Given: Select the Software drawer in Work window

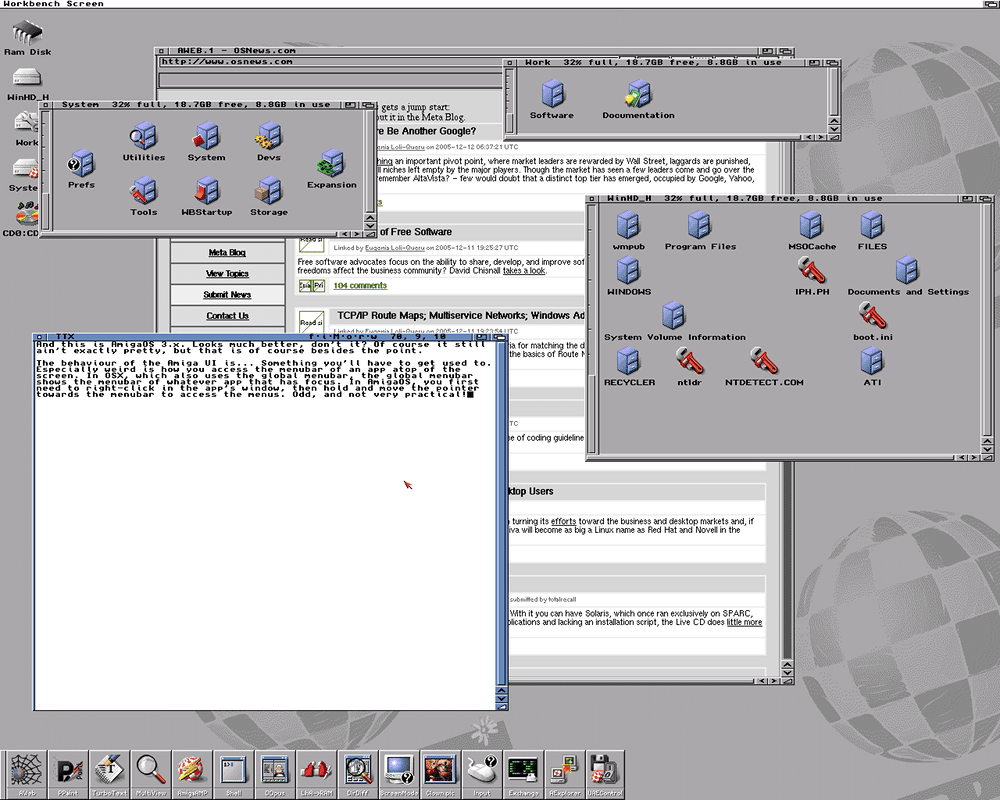Looking at the screenshot, I should tap(552, 100).
